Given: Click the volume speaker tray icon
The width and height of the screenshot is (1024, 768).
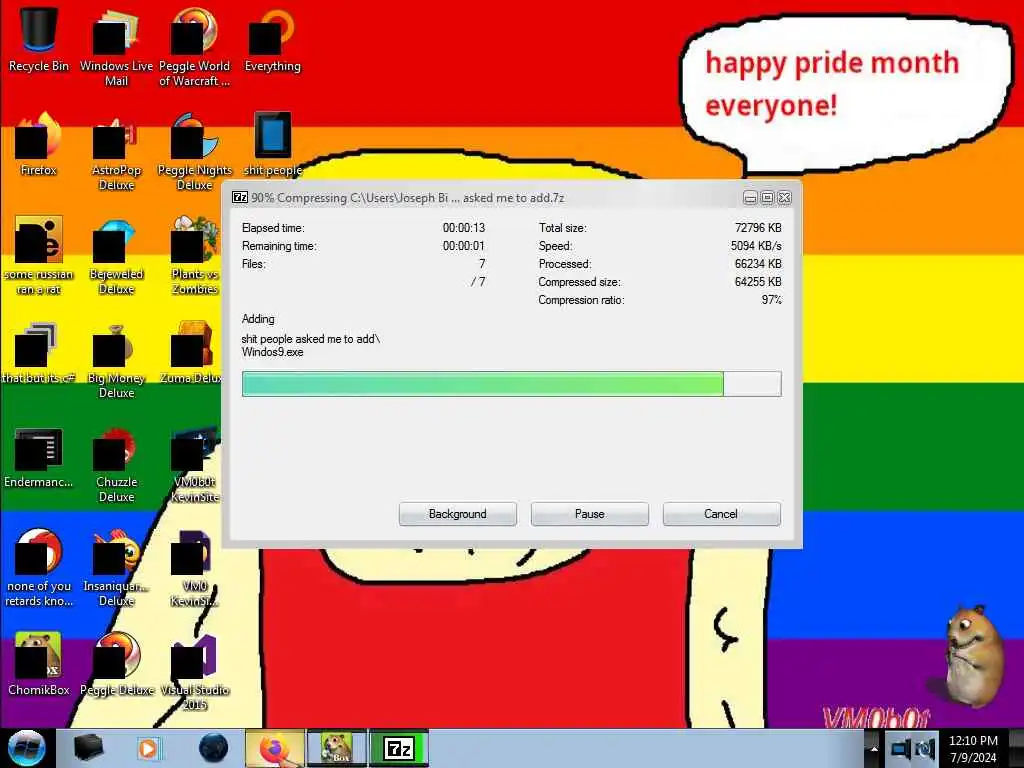Looking at the screenshot, I should 925,749.
